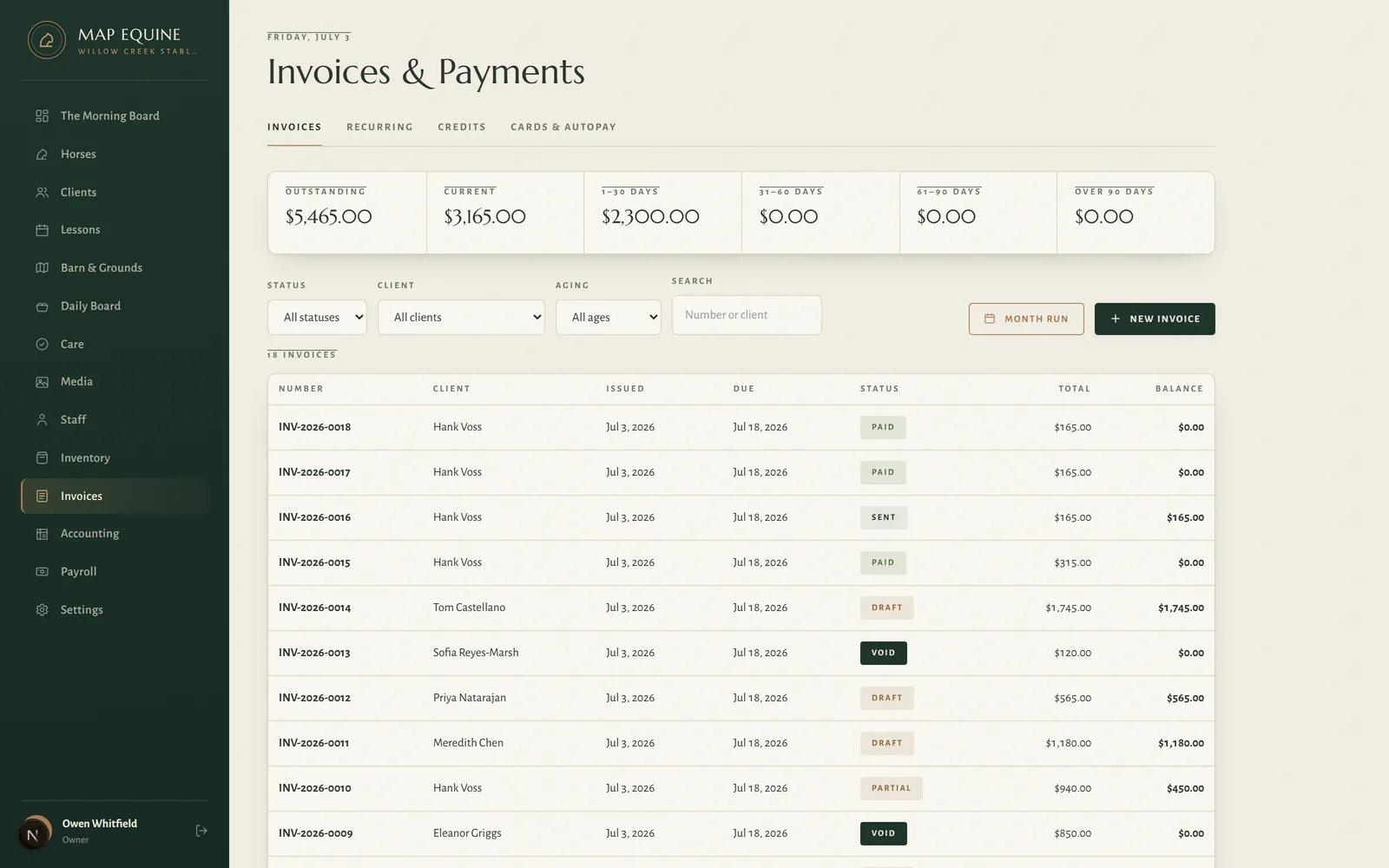
Task: Click the Month Run button
Action: [1026, 319]
